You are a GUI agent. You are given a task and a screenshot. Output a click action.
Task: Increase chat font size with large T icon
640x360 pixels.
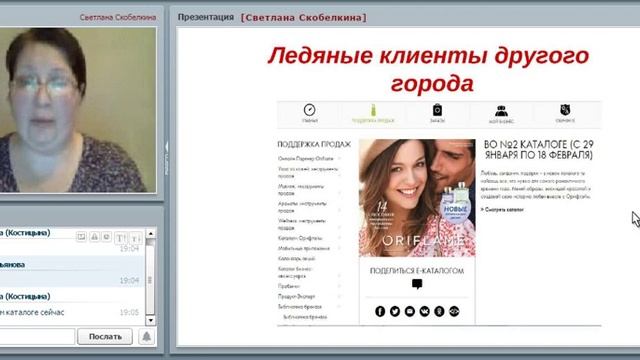click(x=121, y=237)
